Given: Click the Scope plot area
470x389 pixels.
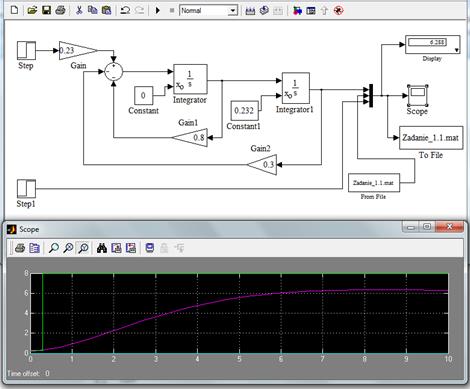Looking at the screenshot, I should pyautogui.click(x=239, y=313).
